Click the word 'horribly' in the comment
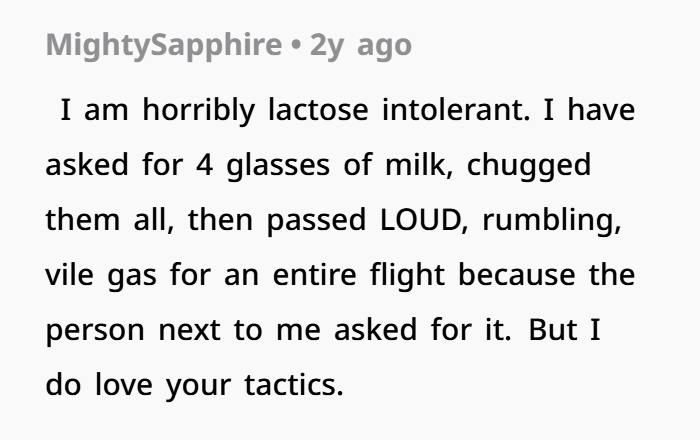 coord(199,110)
